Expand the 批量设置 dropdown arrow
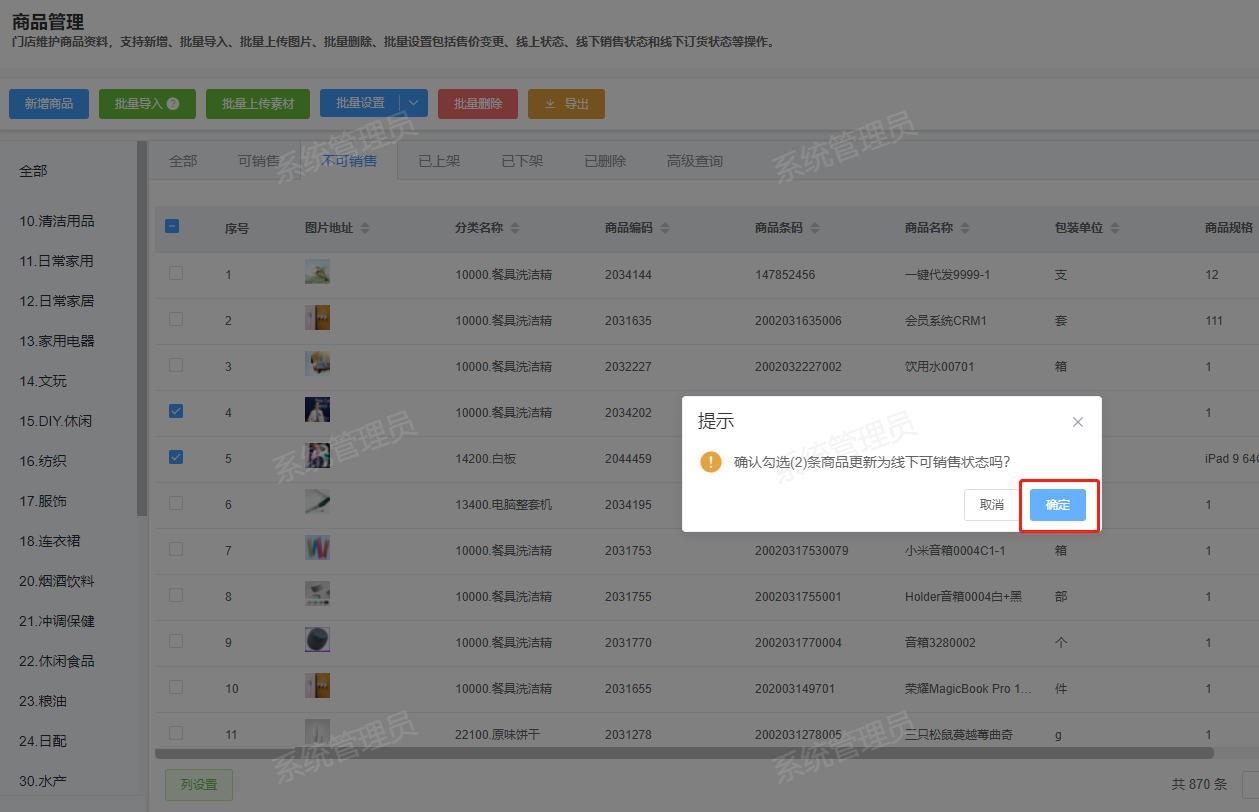The height and width of the screenshot is (812, 1259). click(414, 104)
